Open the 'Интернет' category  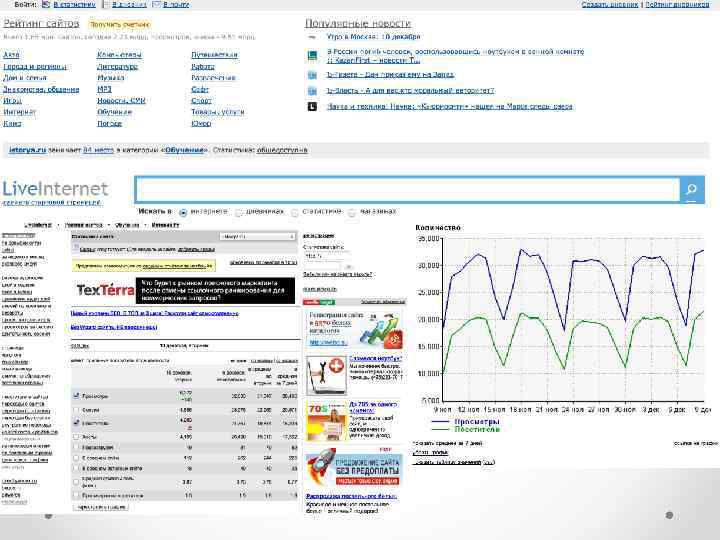point(19,112)
